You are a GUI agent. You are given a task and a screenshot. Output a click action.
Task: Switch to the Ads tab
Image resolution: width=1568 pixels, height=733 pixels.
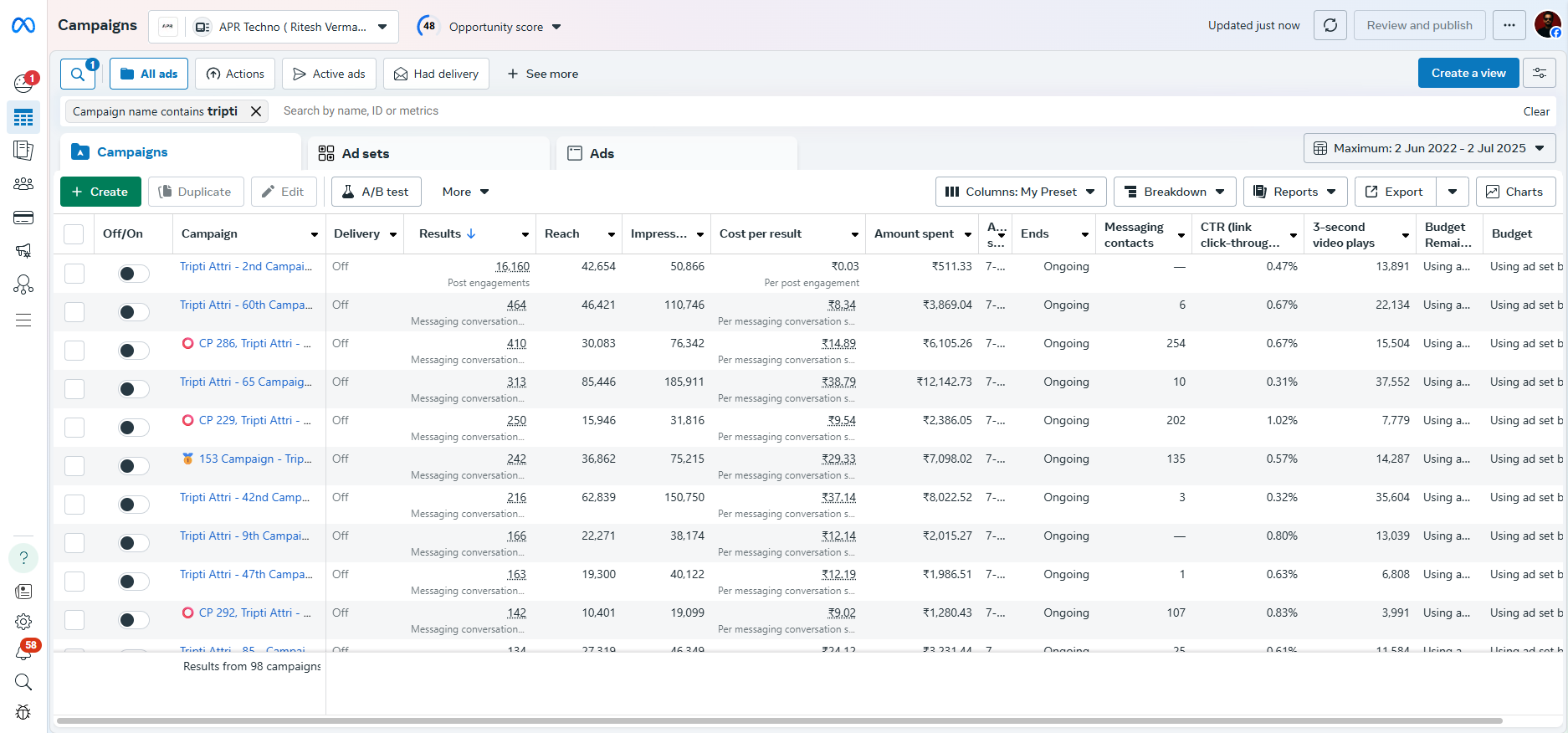click(x=601, y=153)
